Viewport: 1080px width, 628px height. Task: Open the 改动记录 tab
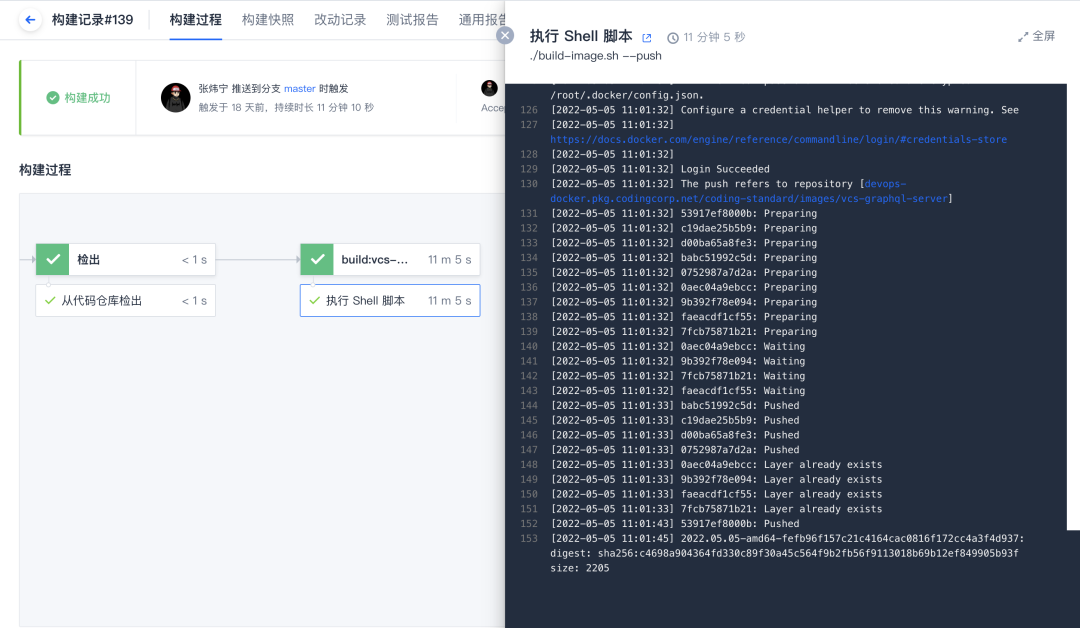point(338,18)
